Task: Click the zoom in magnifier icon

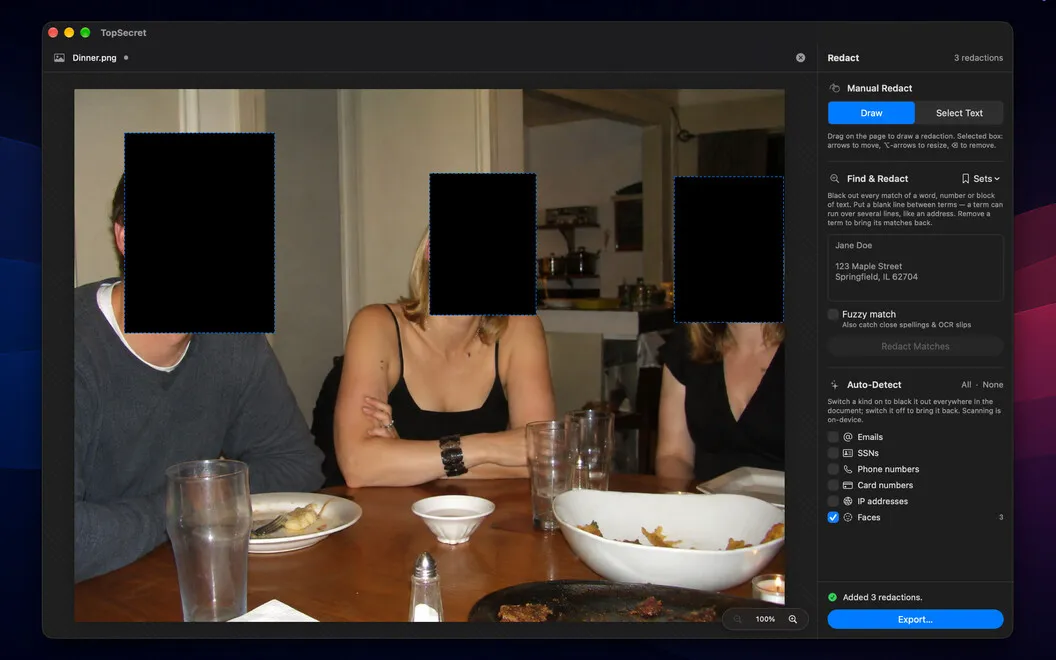Action: pyautogui.click(x=793, y=619)
